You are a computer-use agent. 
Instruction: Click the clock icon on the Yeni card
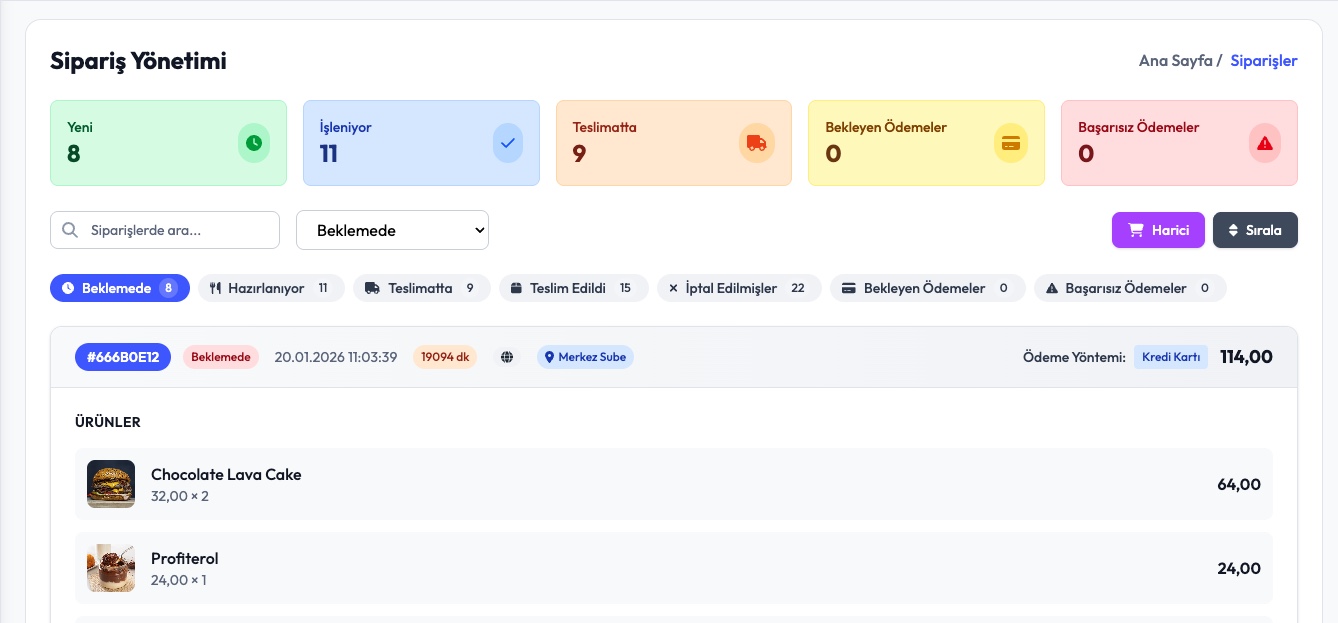coord(254,143)
